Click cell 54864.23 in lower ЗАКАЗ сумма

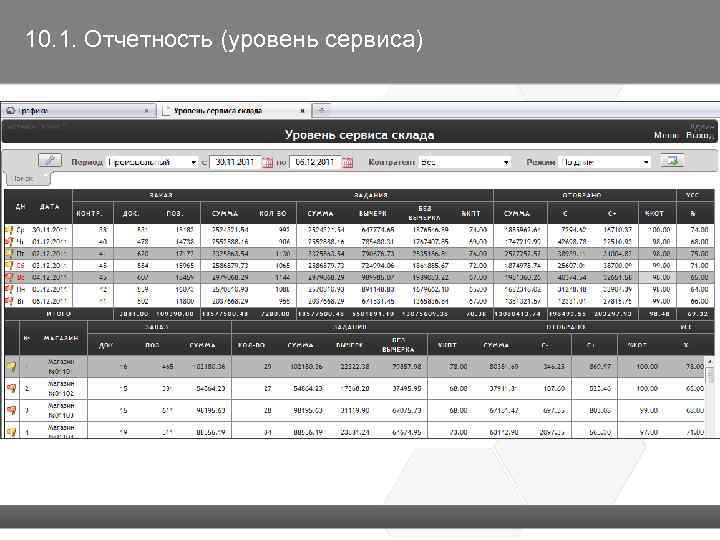pos(211,388)
